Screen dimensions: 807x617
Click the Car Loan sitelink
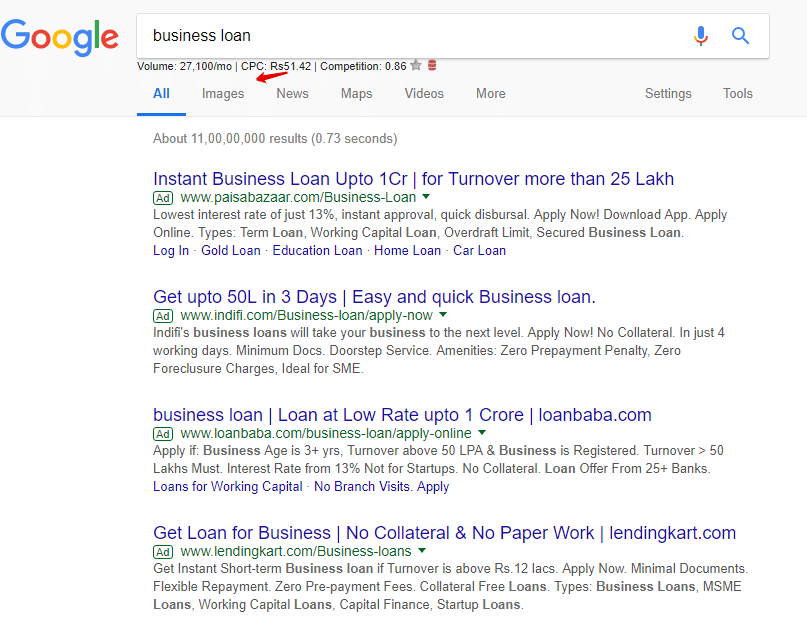pyautogui.click(x=479, y=251)
